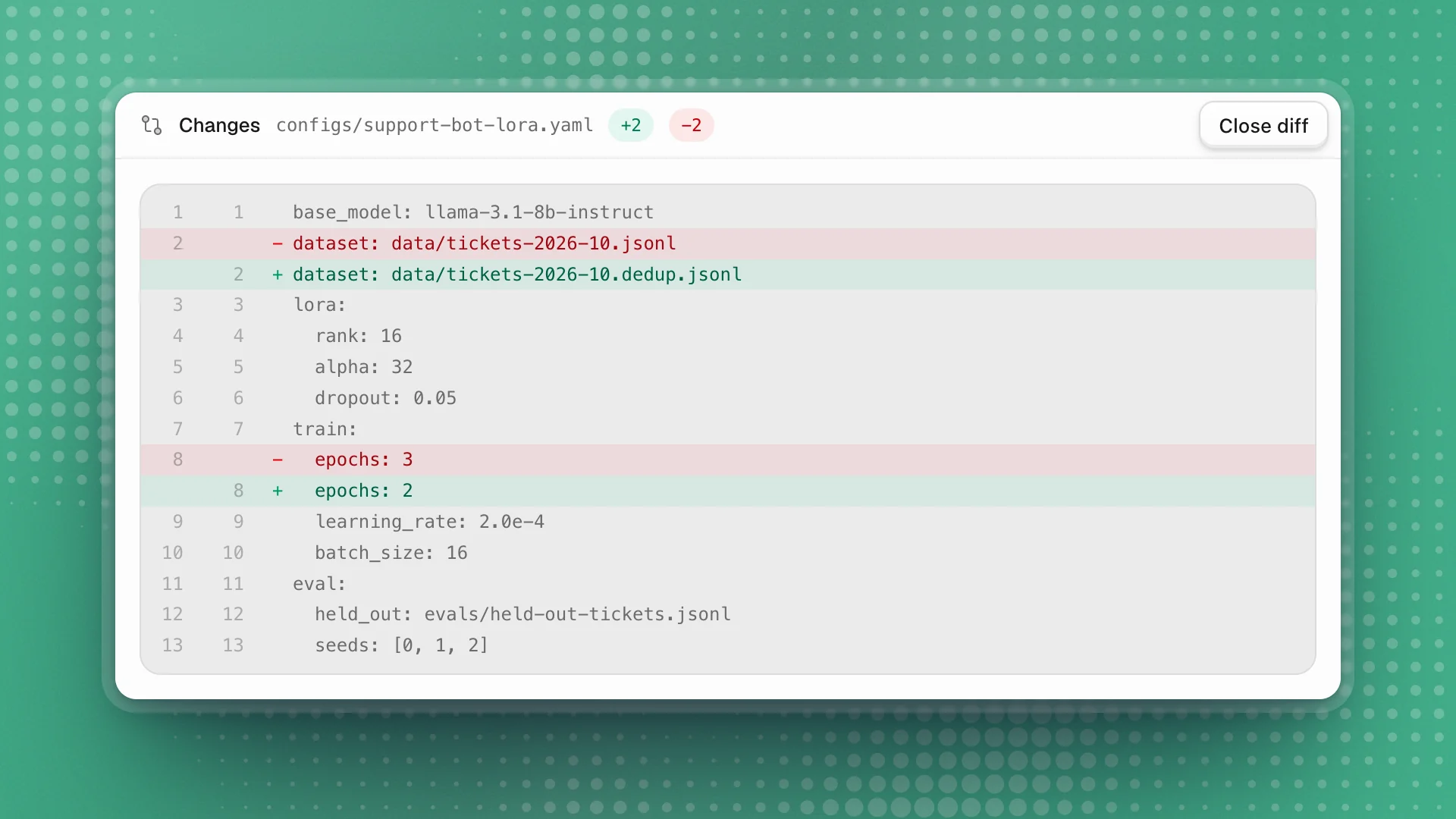The height and width of the screenshot is (819, 1456).
Task: Select the configs/support-bot-lora.yaml file path
Action: [x=435, y=125]
